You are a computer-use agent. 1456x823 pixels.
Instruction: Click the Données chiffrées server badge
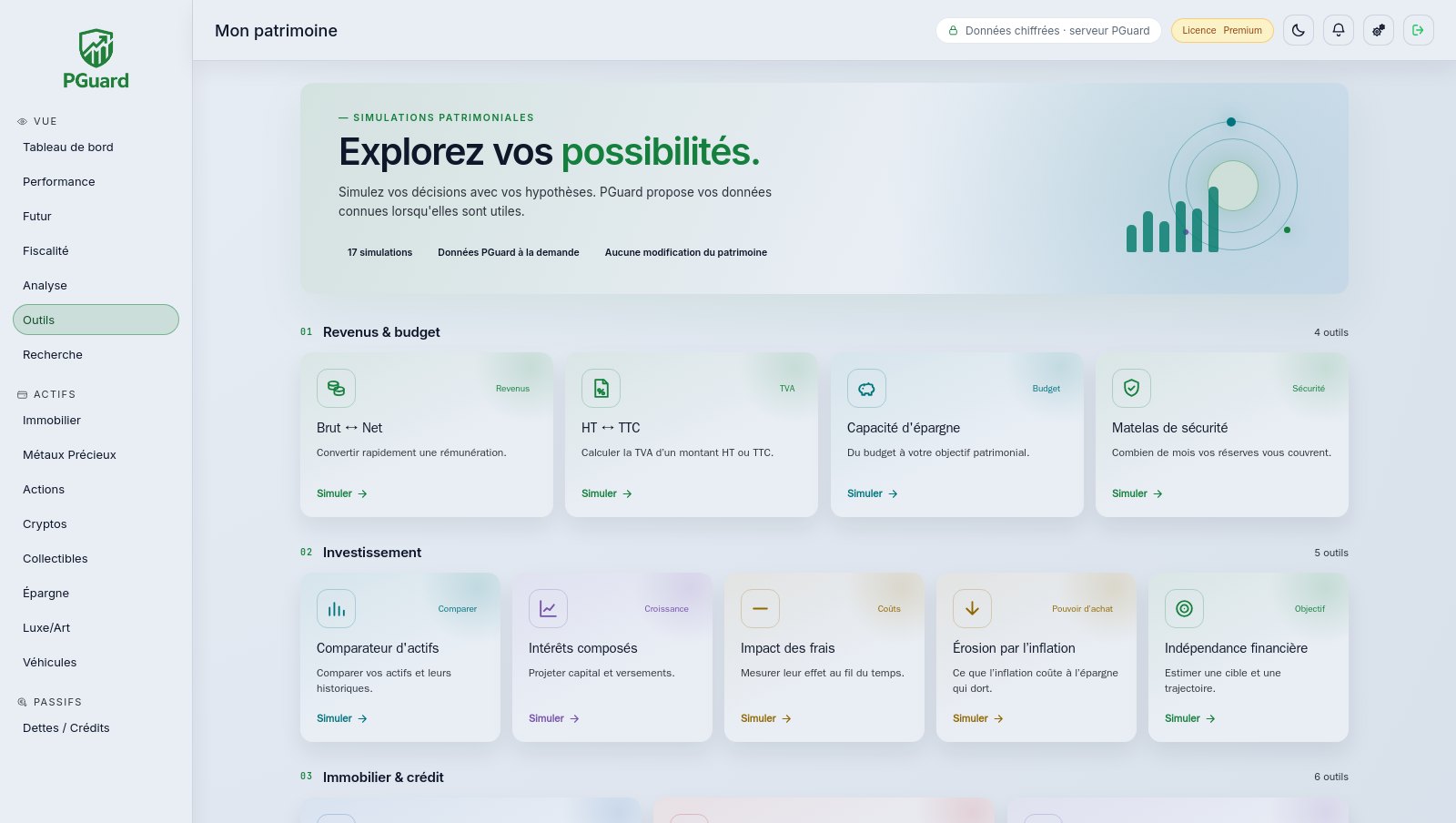(x=1048, y=30)
